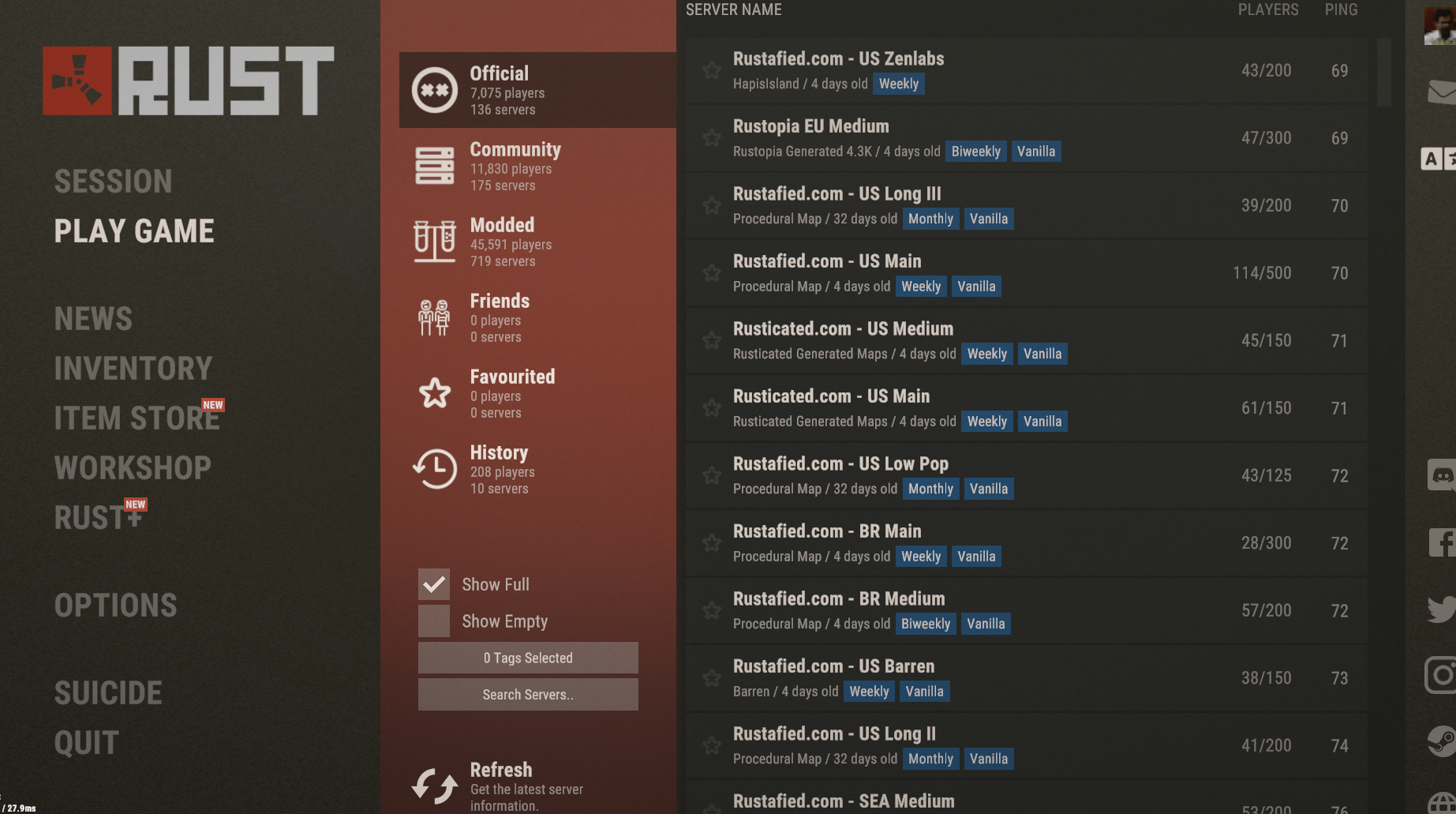Open the Friends servers people icon

point(434,317)
